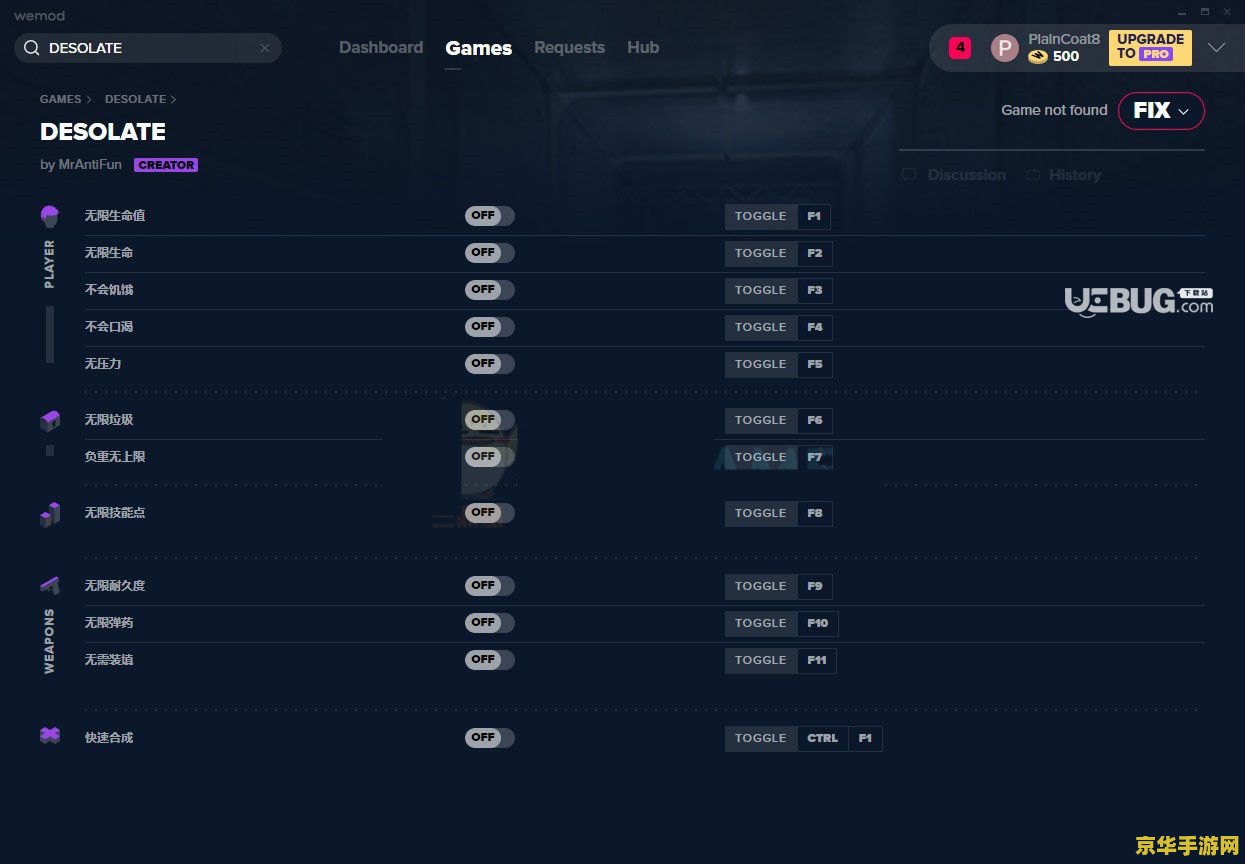Enable the 不会饥饿 switch

tap(490, 290)
